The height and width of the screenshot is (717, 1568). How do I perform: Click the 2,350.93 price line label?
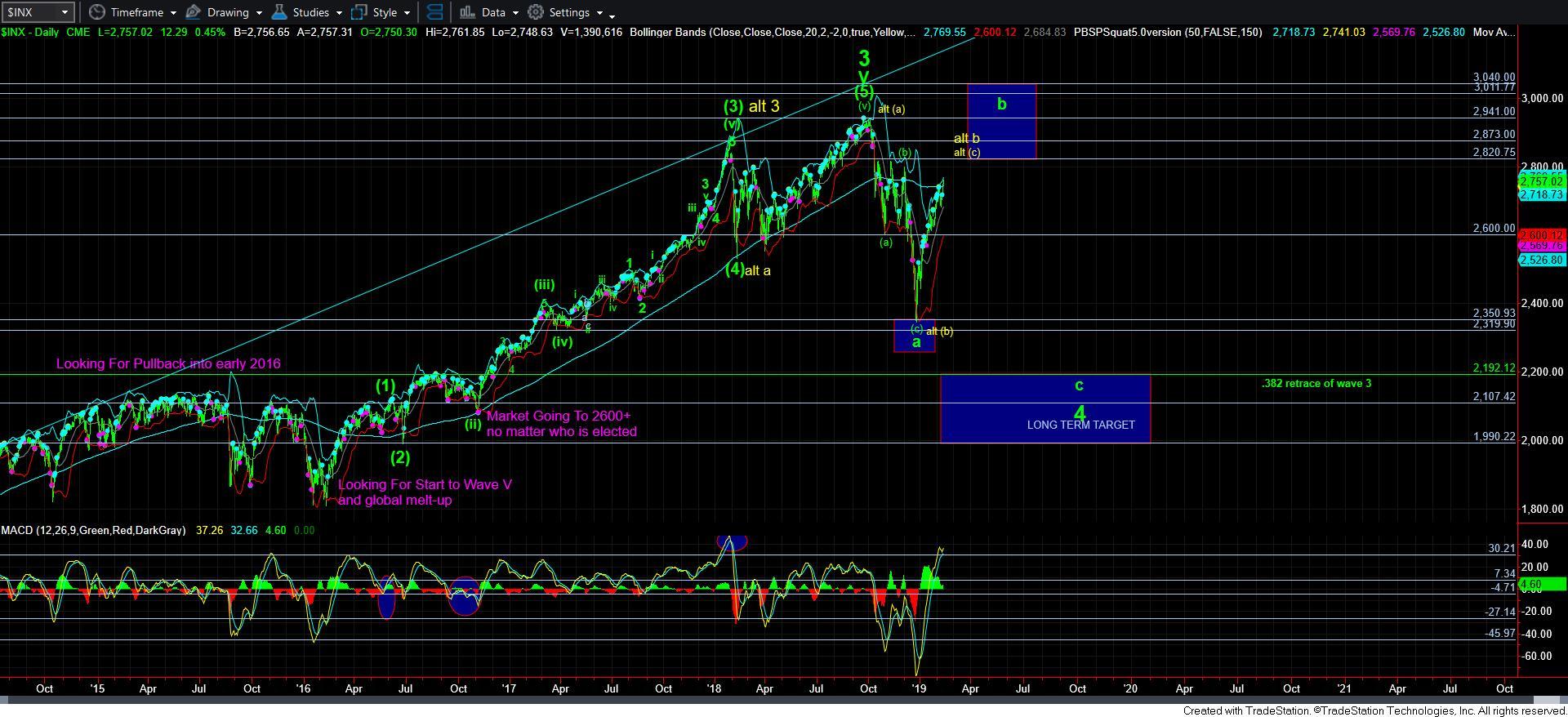coord(1494,313)
